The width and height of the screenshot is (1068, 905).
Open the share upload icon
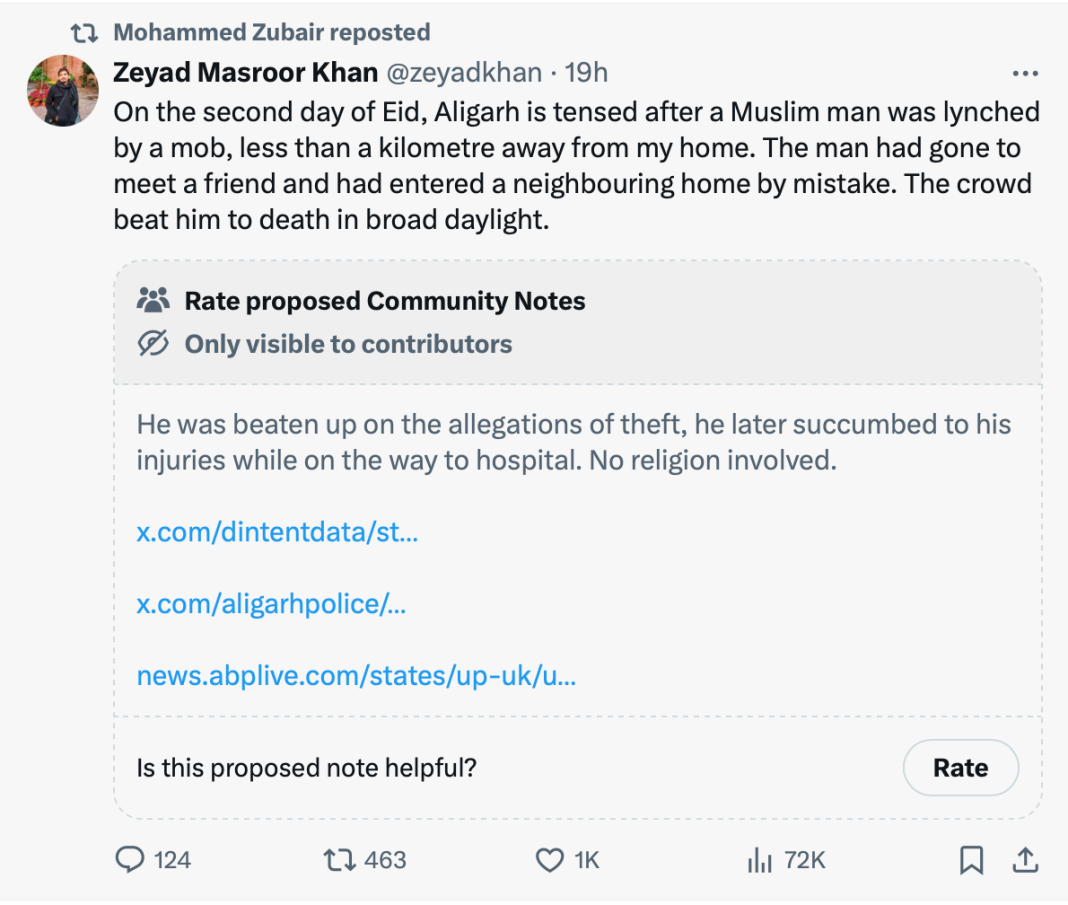pyautogui.click(x=1025, y=860)
